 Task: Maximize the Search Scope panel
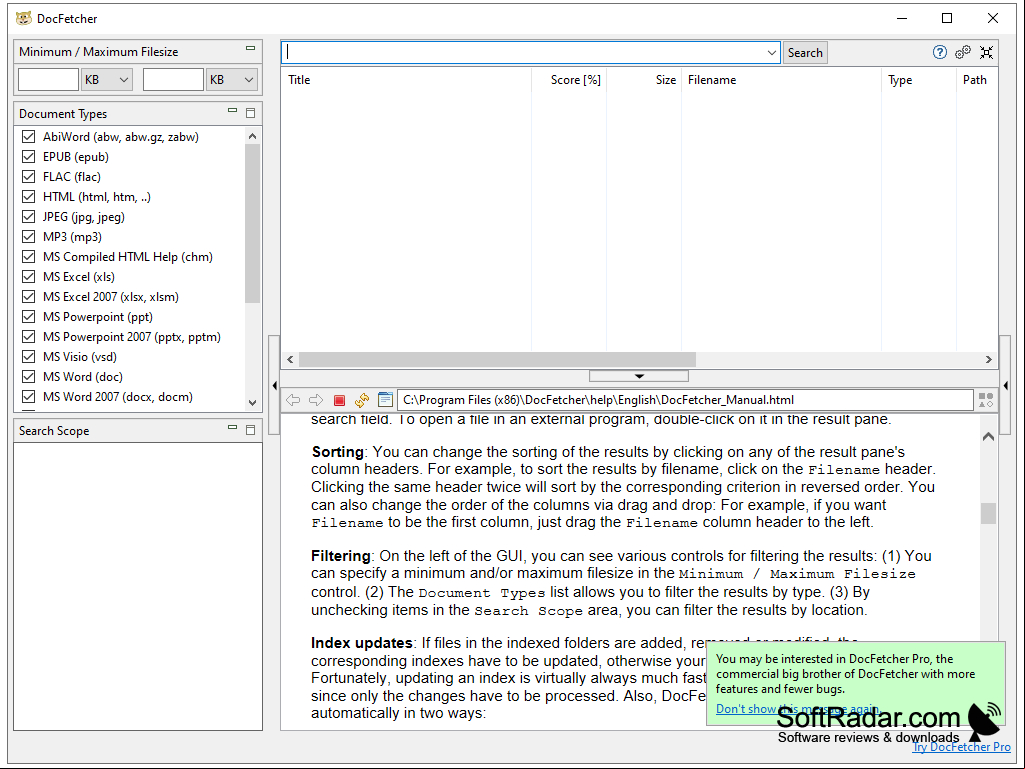tap(250, 430)
